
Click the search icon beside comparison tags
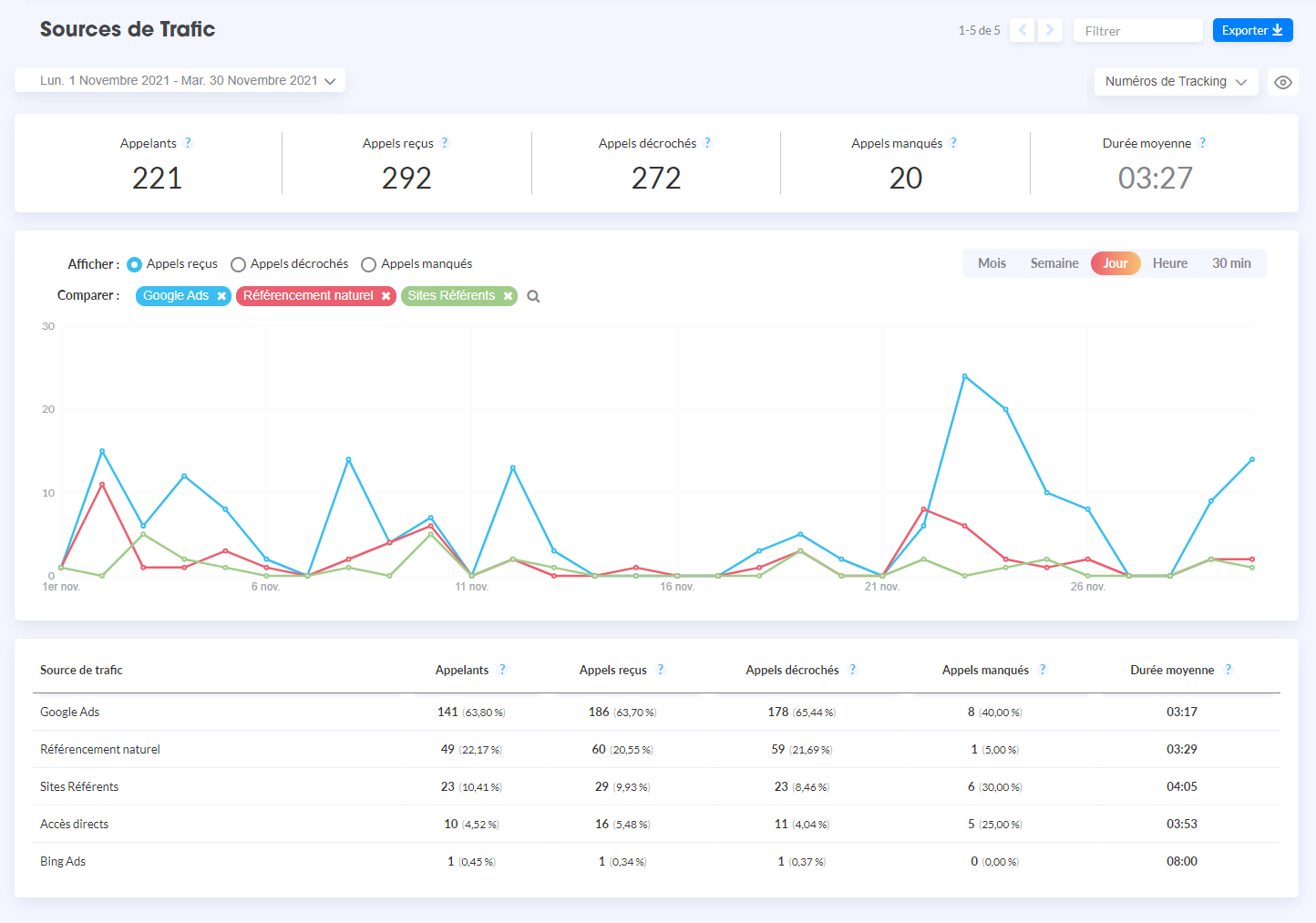pos(533,296)
